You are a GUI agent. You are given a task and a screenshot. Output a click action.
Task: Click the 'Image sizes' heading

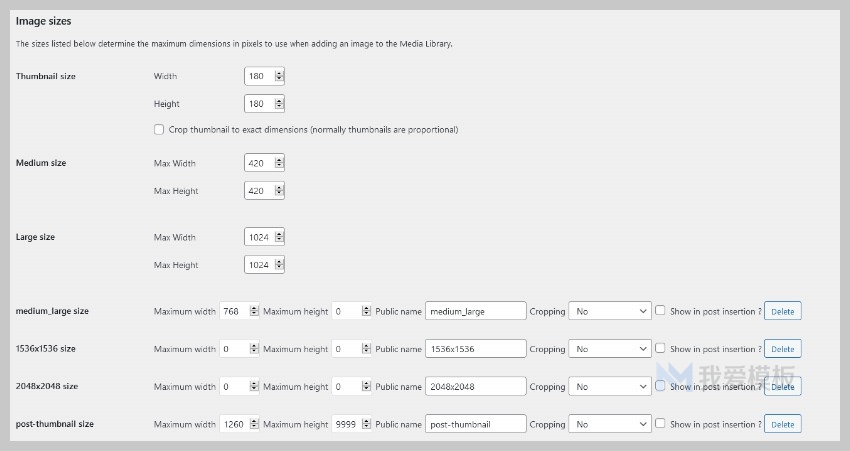click(x=43, y=21)
